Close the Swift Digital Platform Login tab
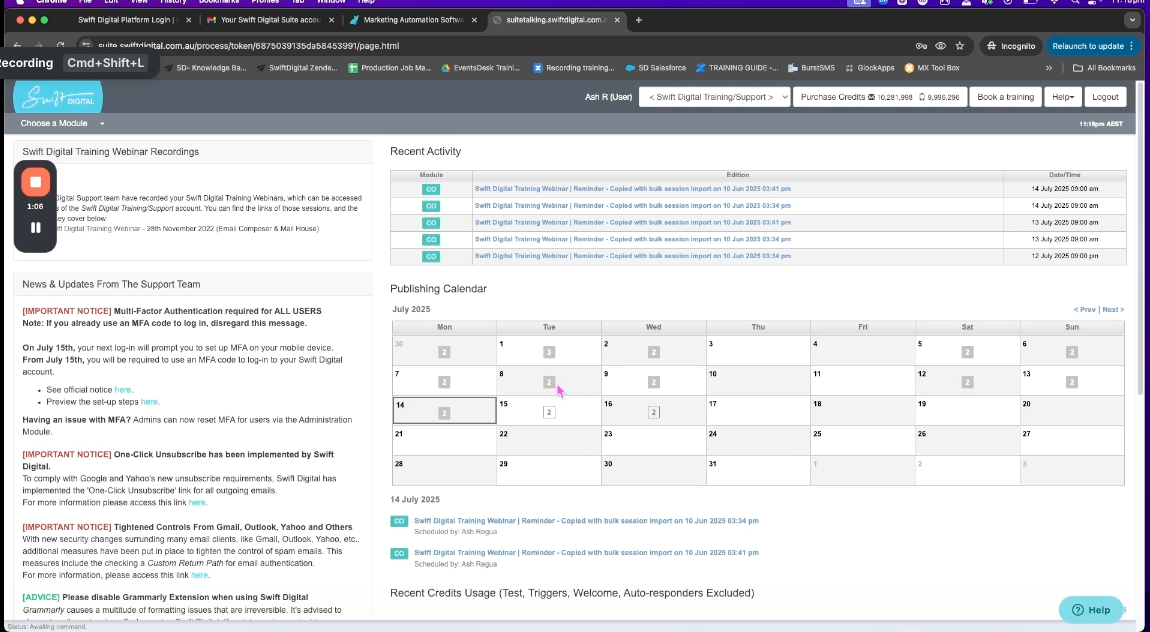Screen dimensions: 1150x632 click(188, 21)
